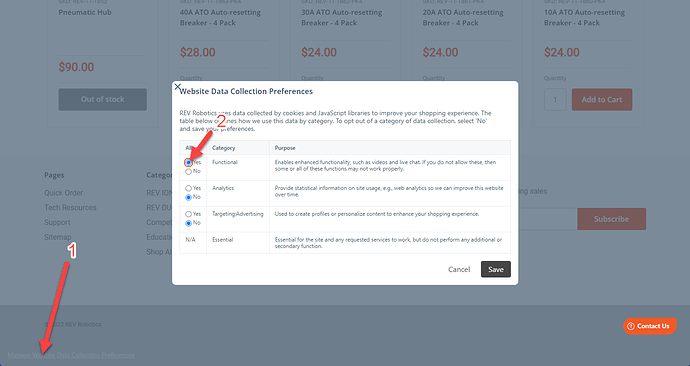Screen dimensions: 690x366
Task: Select No for Targeting/Advertising cookies
Action: point(188,223)
